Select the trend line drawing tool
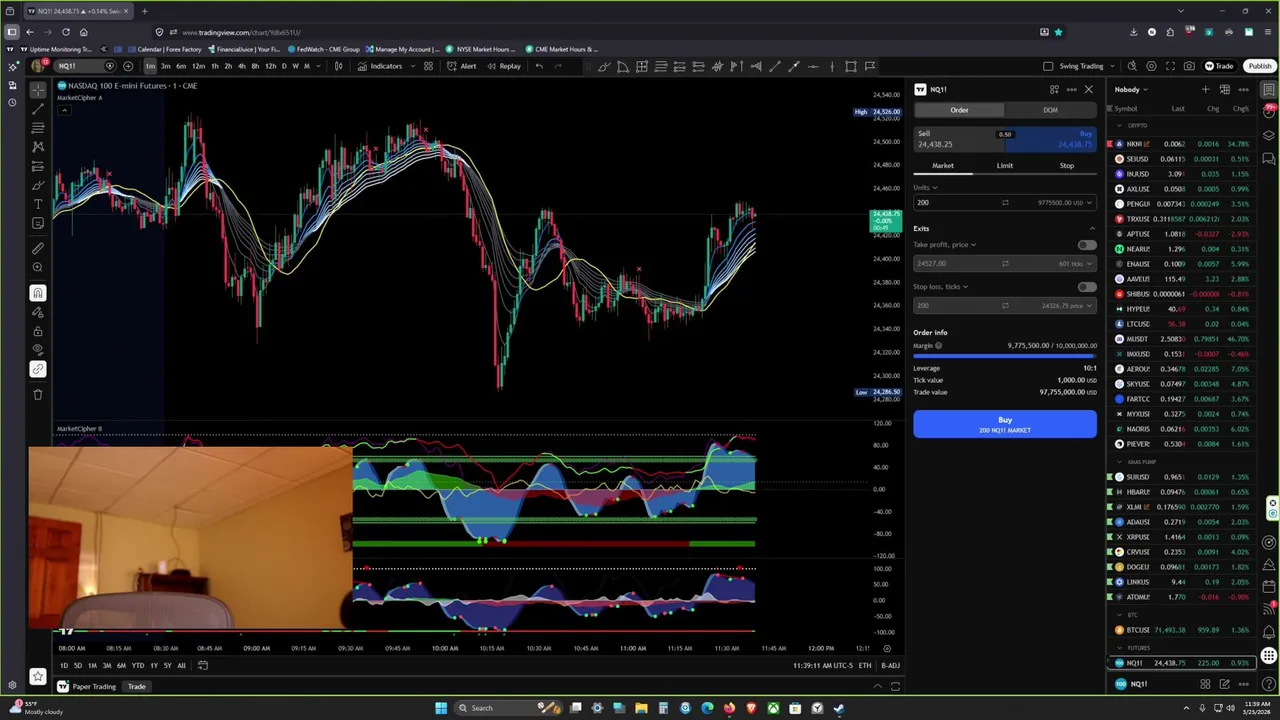 (x=38, y=109)
